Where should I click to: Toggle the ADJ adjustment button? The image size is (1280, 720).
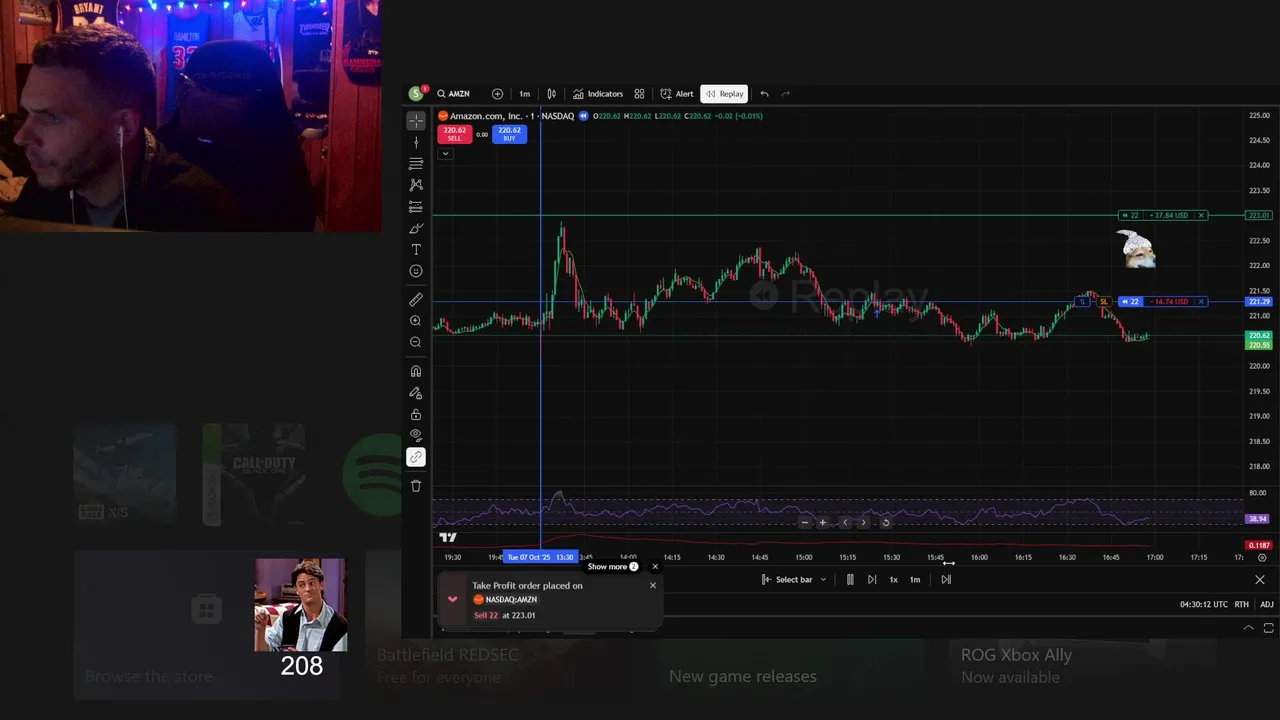[1267, 604]
